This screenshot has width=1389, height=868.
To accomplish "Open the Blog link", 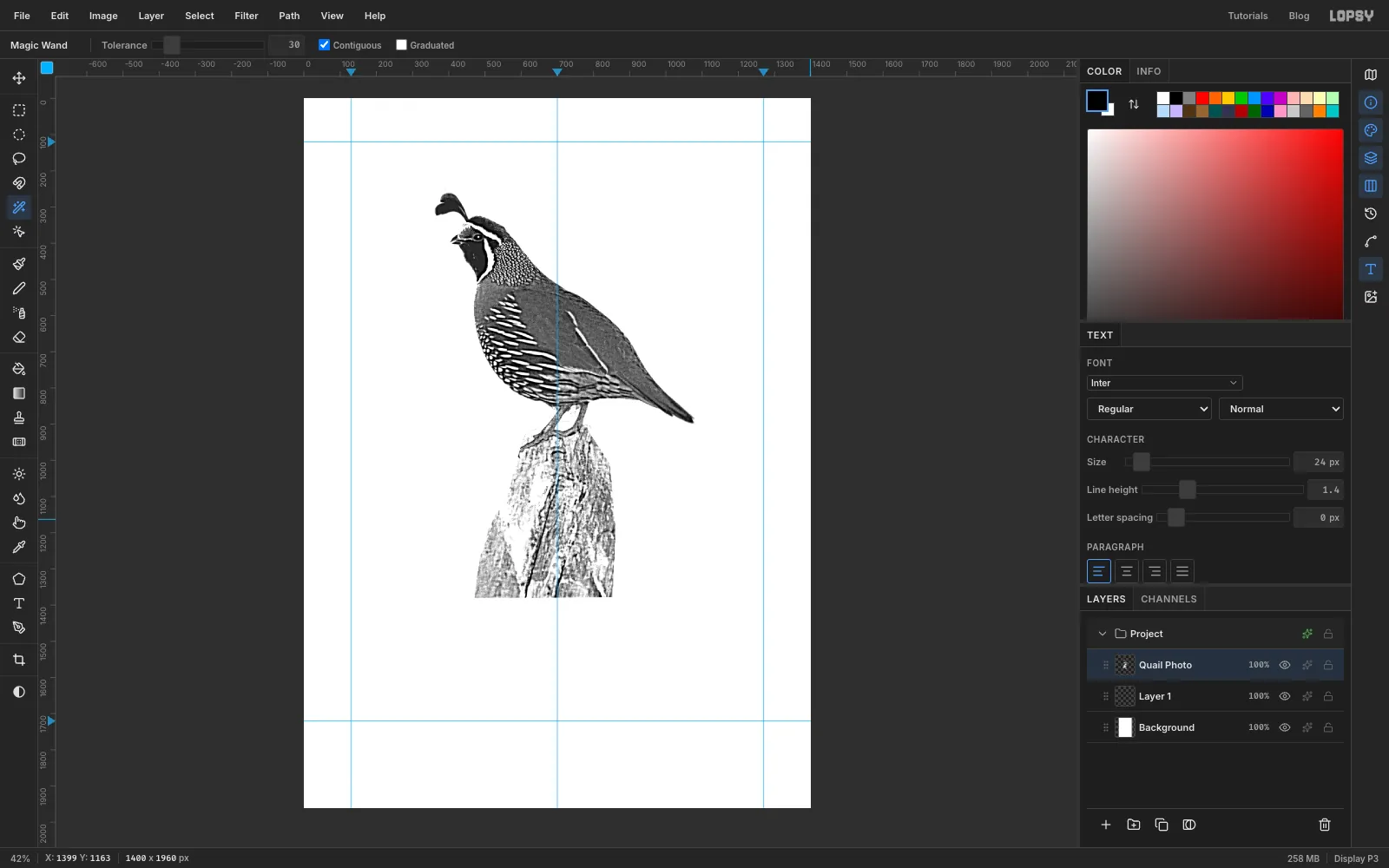I will pos(1299,16).
